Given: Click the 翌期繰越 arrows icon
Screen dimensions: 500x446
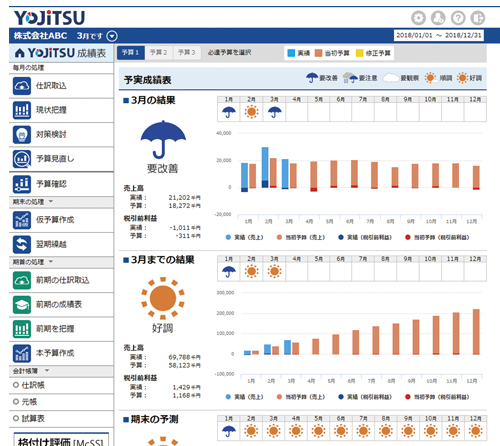Looking at the screenshot, I should pos(22,244).
